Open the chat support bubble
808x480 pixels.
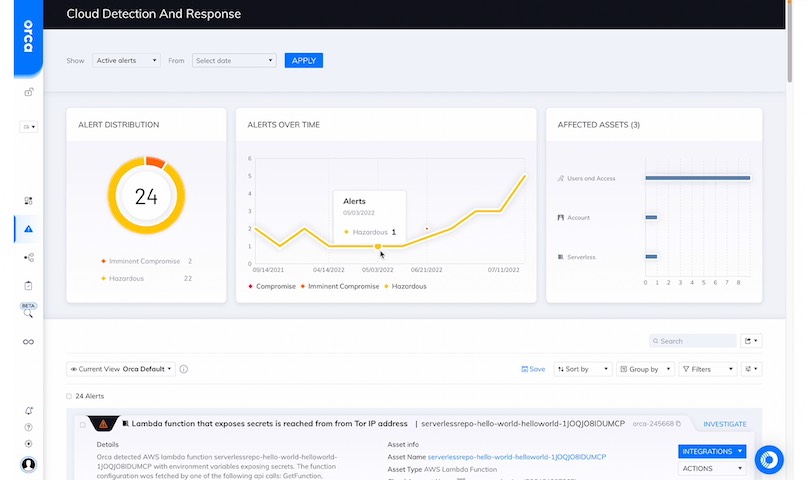768,460
